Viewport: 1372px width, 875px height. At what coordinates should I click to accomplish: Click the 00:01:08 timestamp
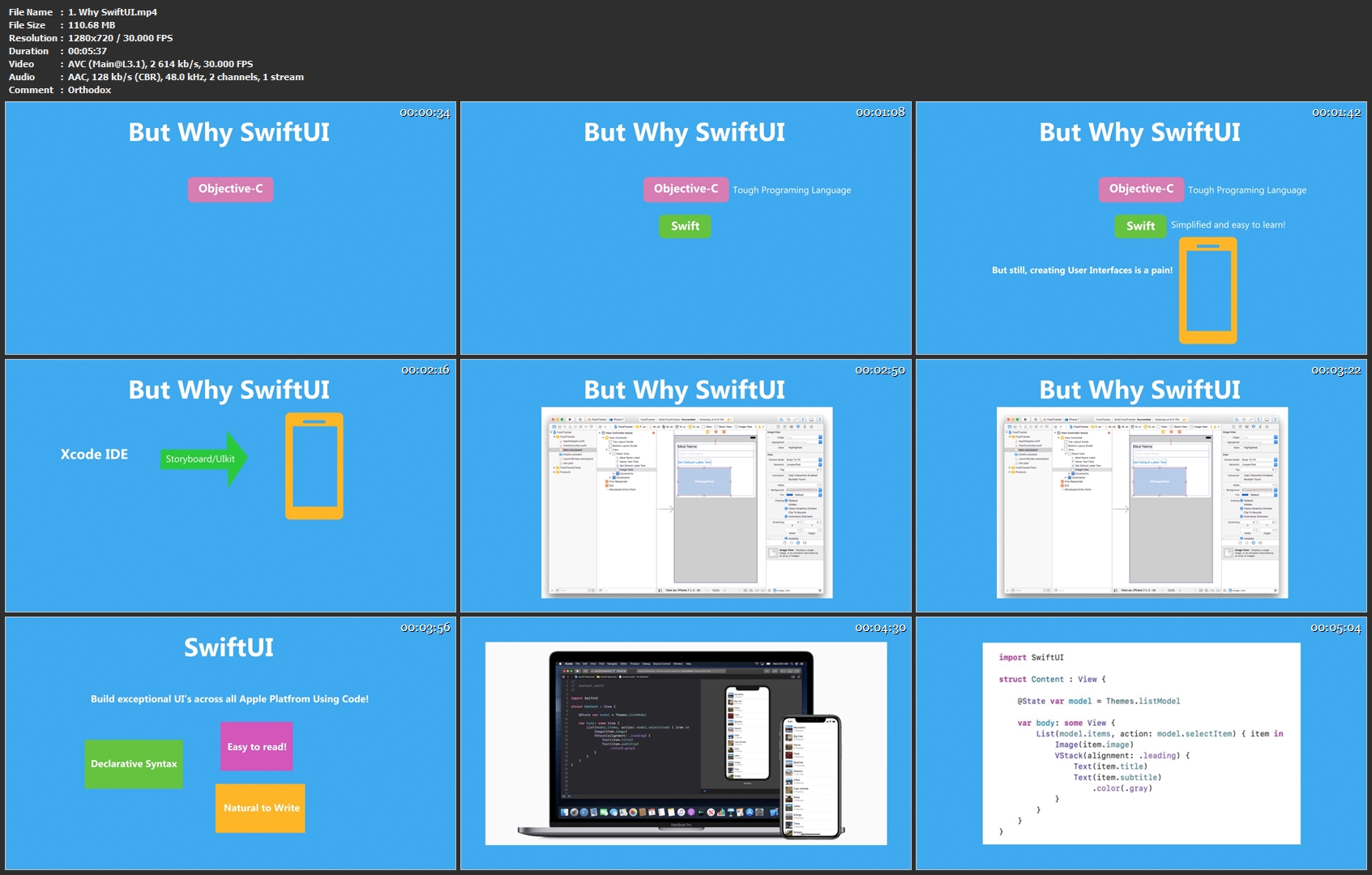pos(880,113)
